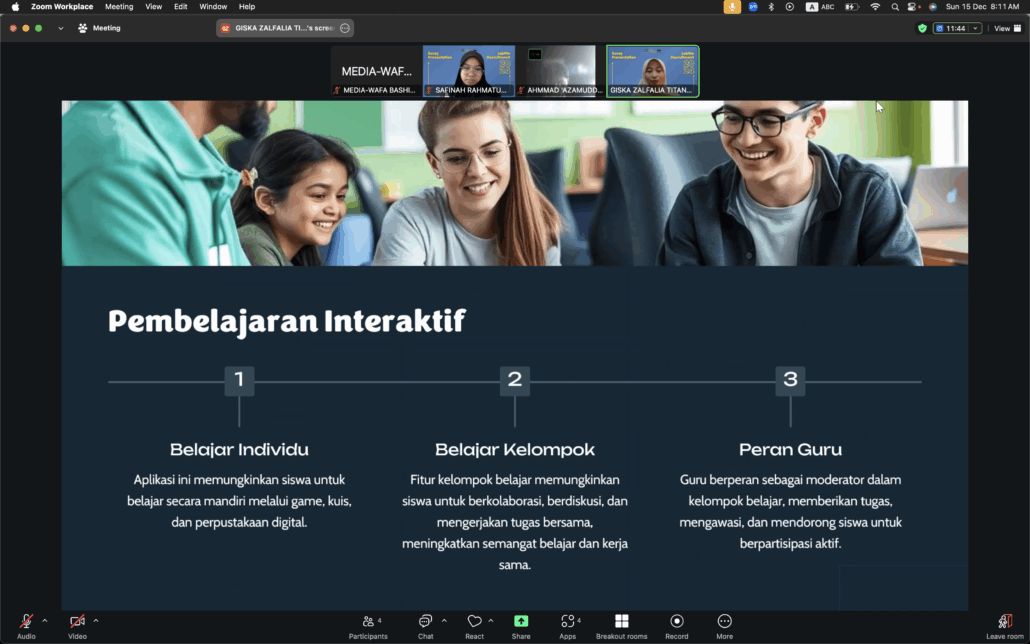Image resolution: width=1030 pixels, height=644 pixels.
Task: Start recording with the Record button
Action: pos(677,626)
